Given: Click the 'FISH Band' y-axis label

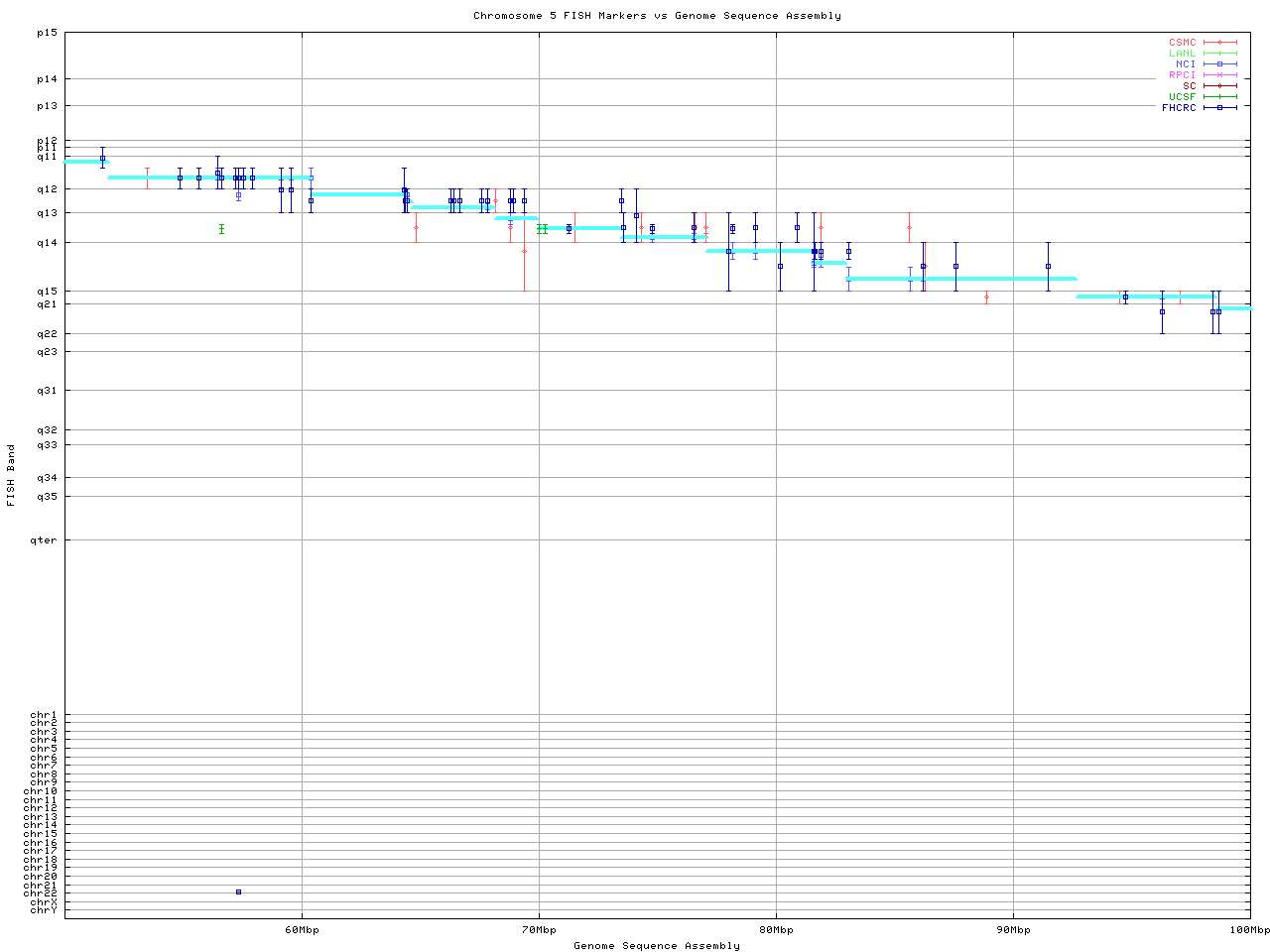Looking at the screenshot, I should (x=11, y=475).
